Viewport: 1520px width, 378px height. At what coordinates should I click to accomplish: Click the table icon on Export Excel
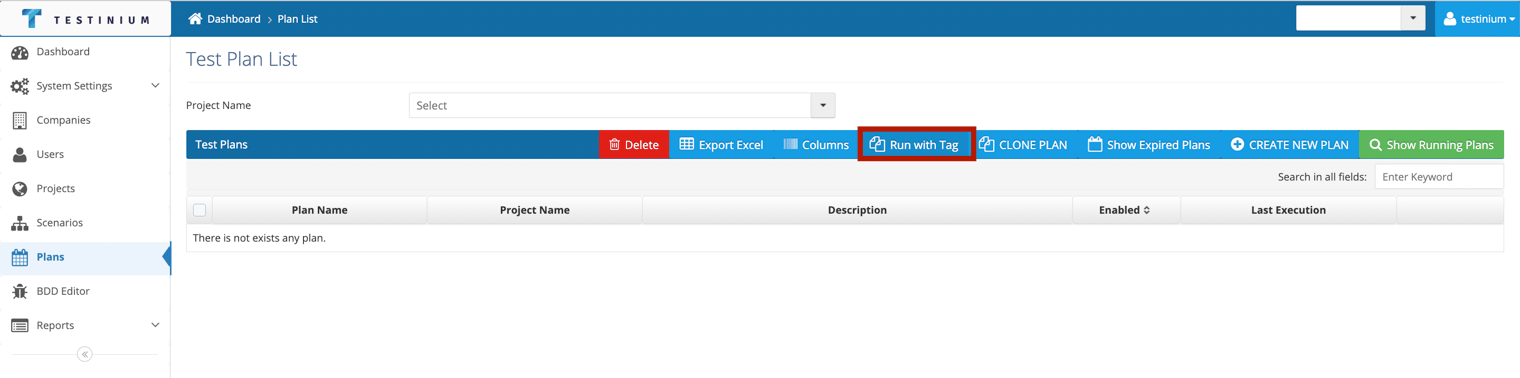687,144
